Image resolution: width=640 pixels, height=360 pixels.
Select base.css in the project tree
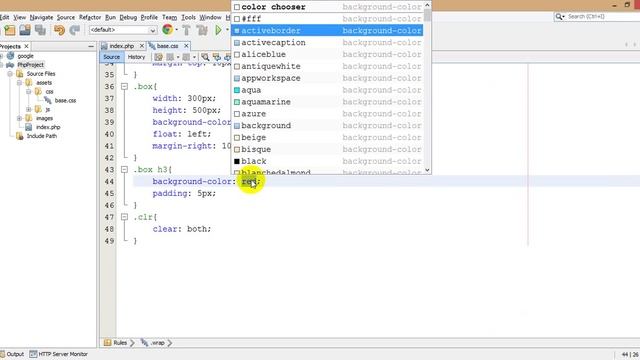[65, 100]
